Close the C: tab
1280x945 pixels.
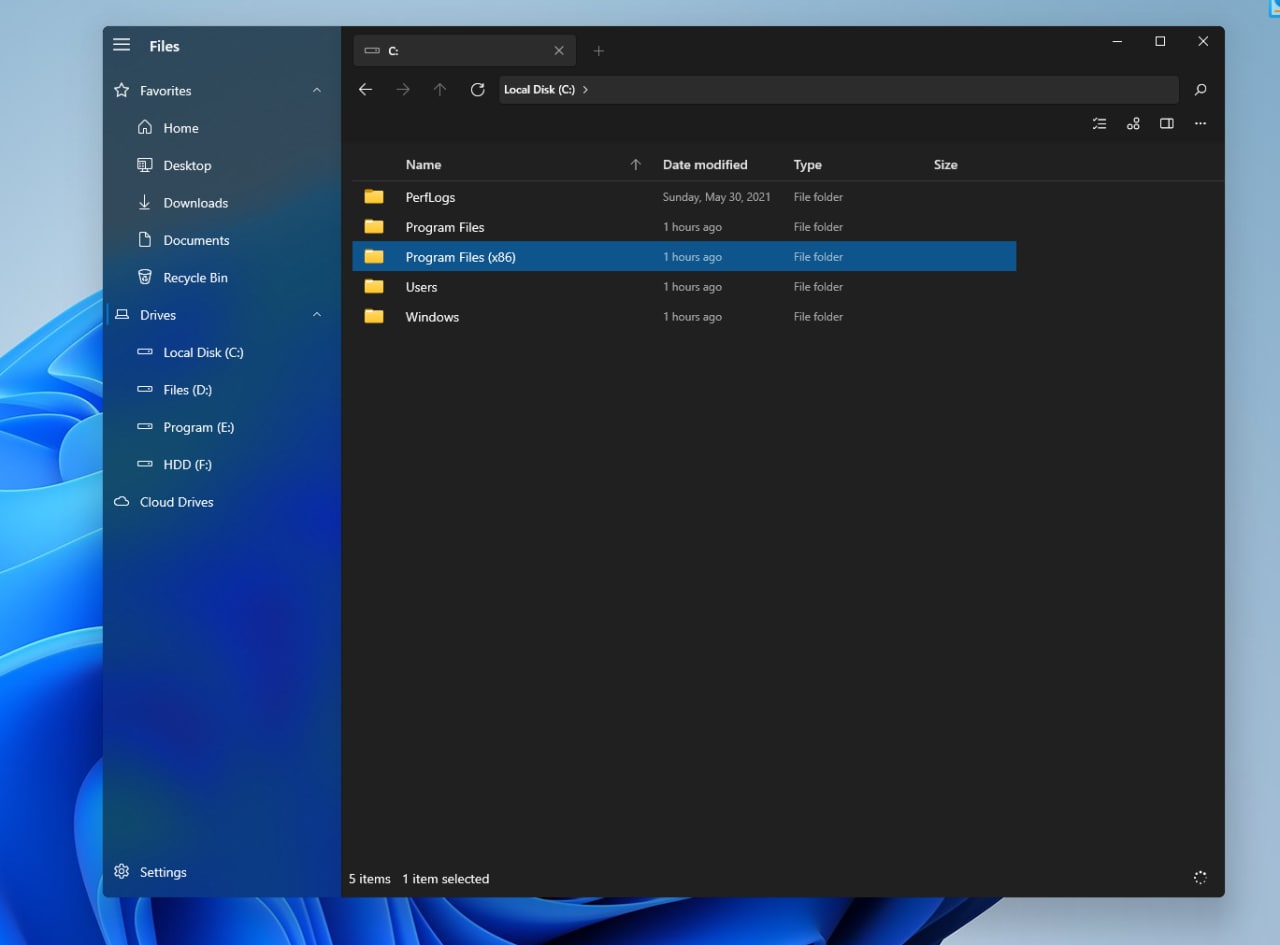click(x=559, y=51)
